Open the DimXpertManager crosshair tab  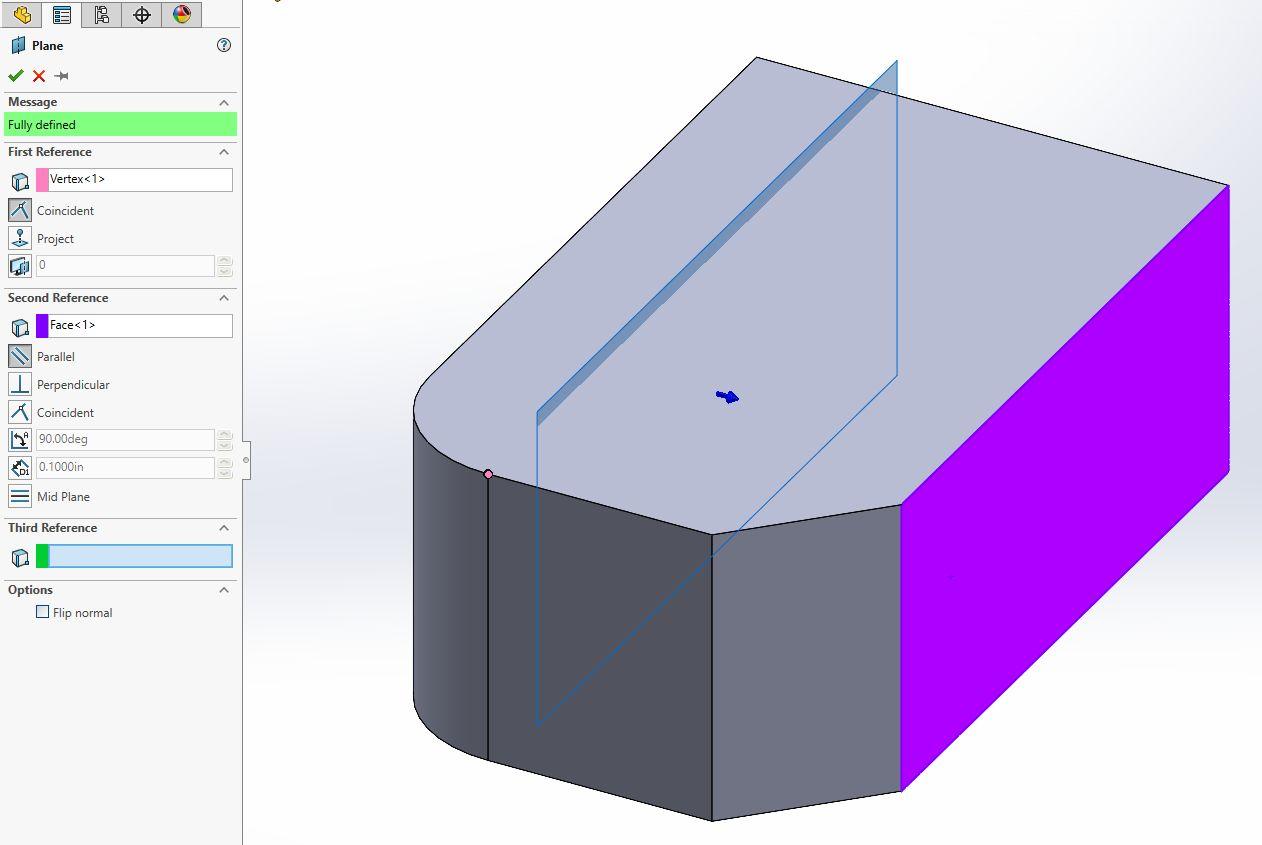point(142,14)
